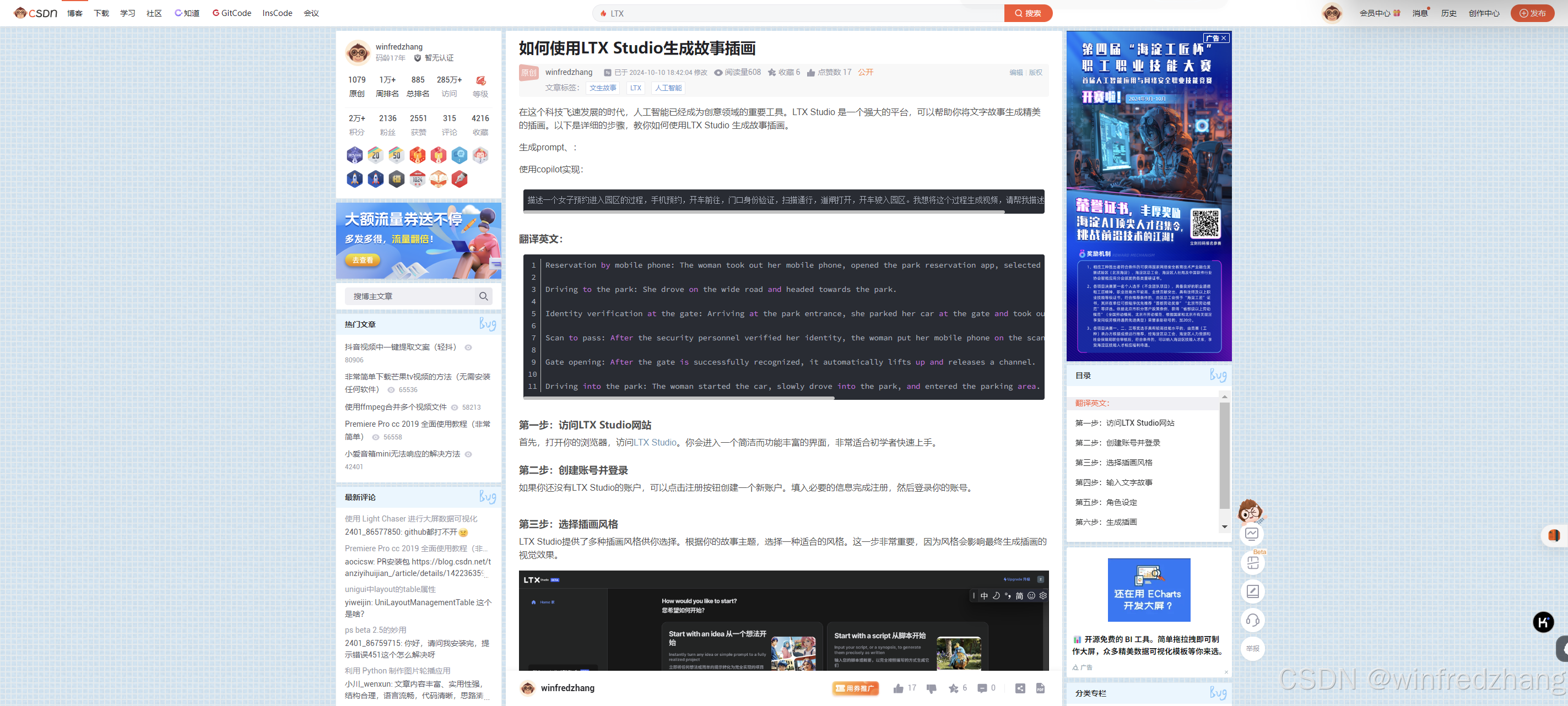Open the 下载 nav item
This screenshot has width=1568, height=706.
click(101, 13)
